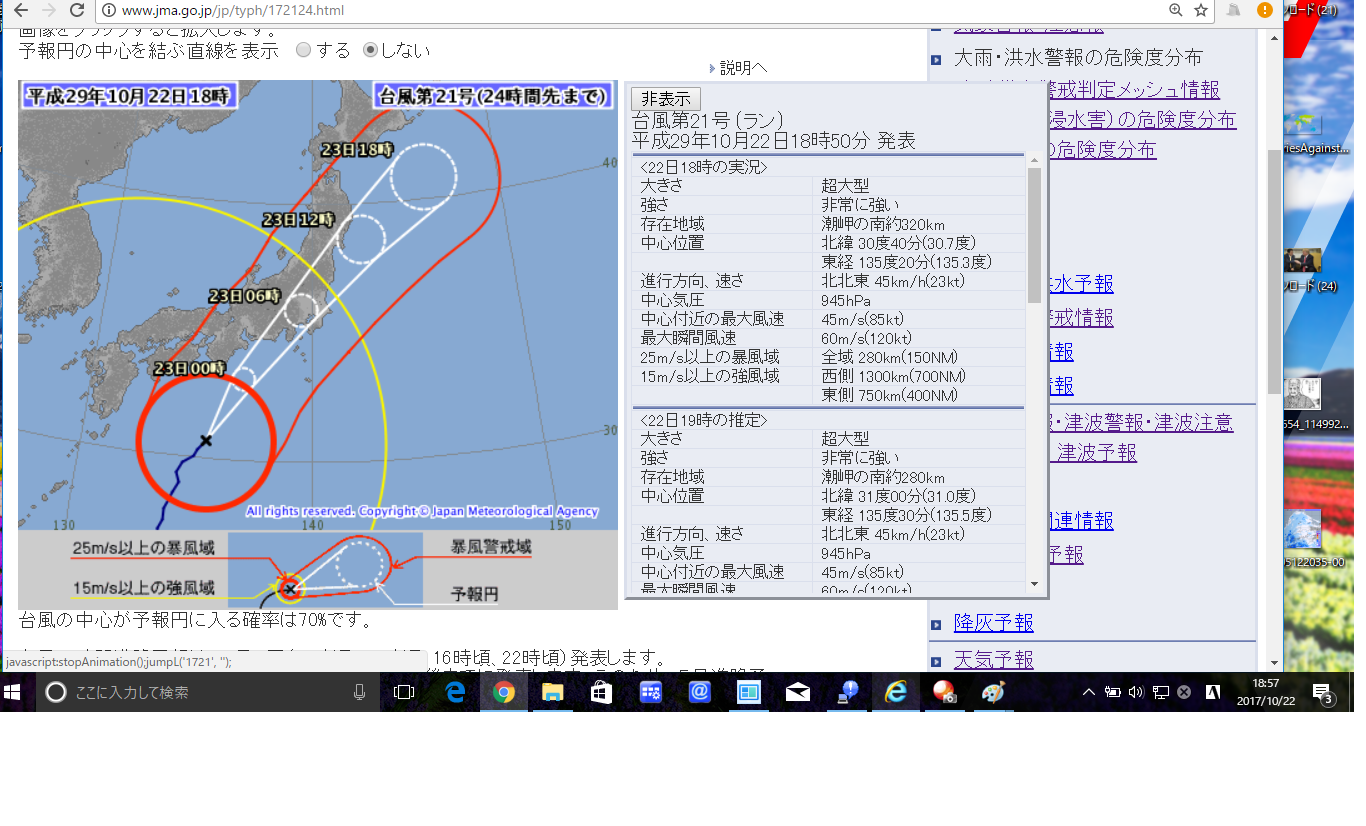The height and width of the screenshot is (826, 1366).
Task: Click the 945hPa value in 22日18時の実況
Action: [846, 300]
